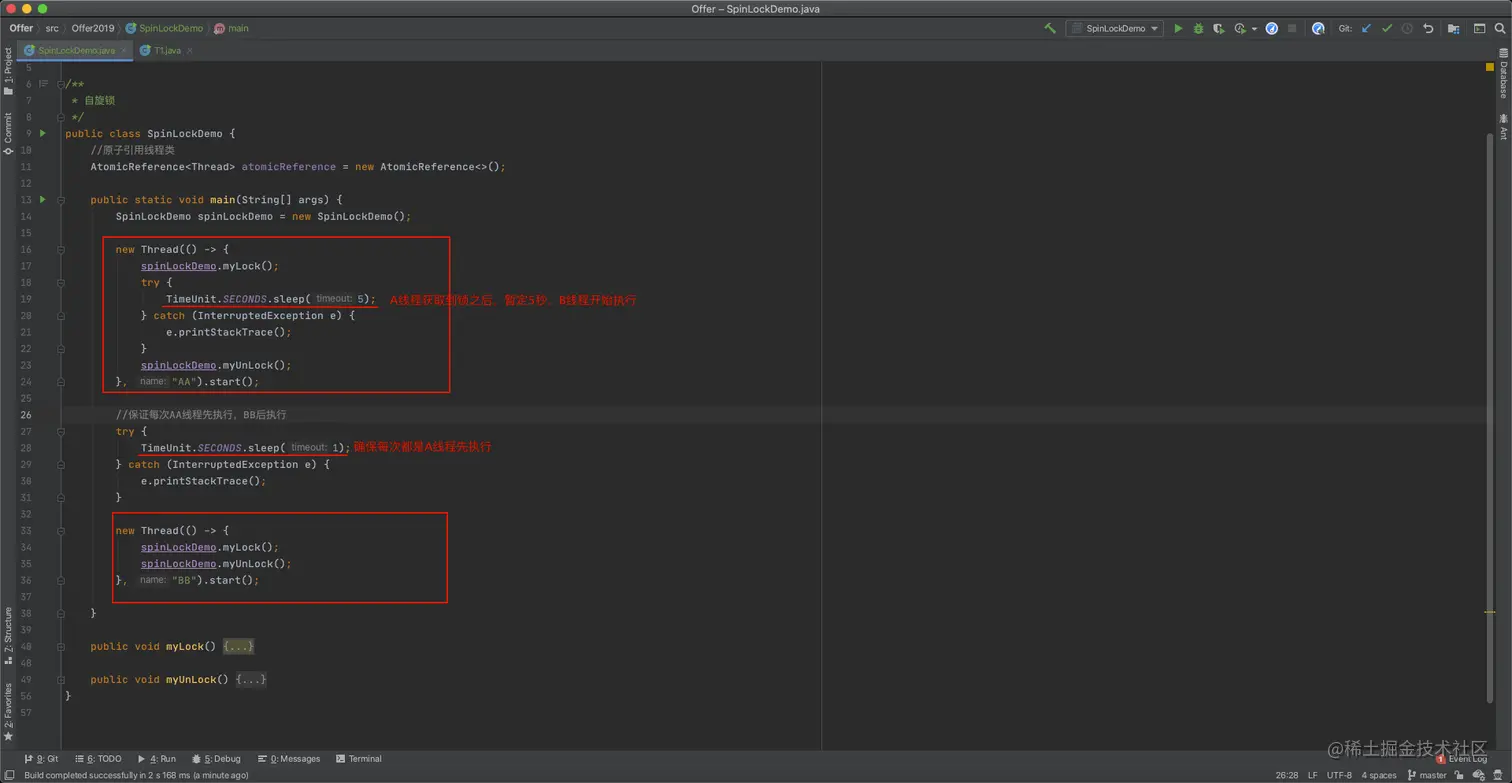Expand folded myUnLock method body
The height and width of the screenshot is (783, 1512).
(251, 680)
